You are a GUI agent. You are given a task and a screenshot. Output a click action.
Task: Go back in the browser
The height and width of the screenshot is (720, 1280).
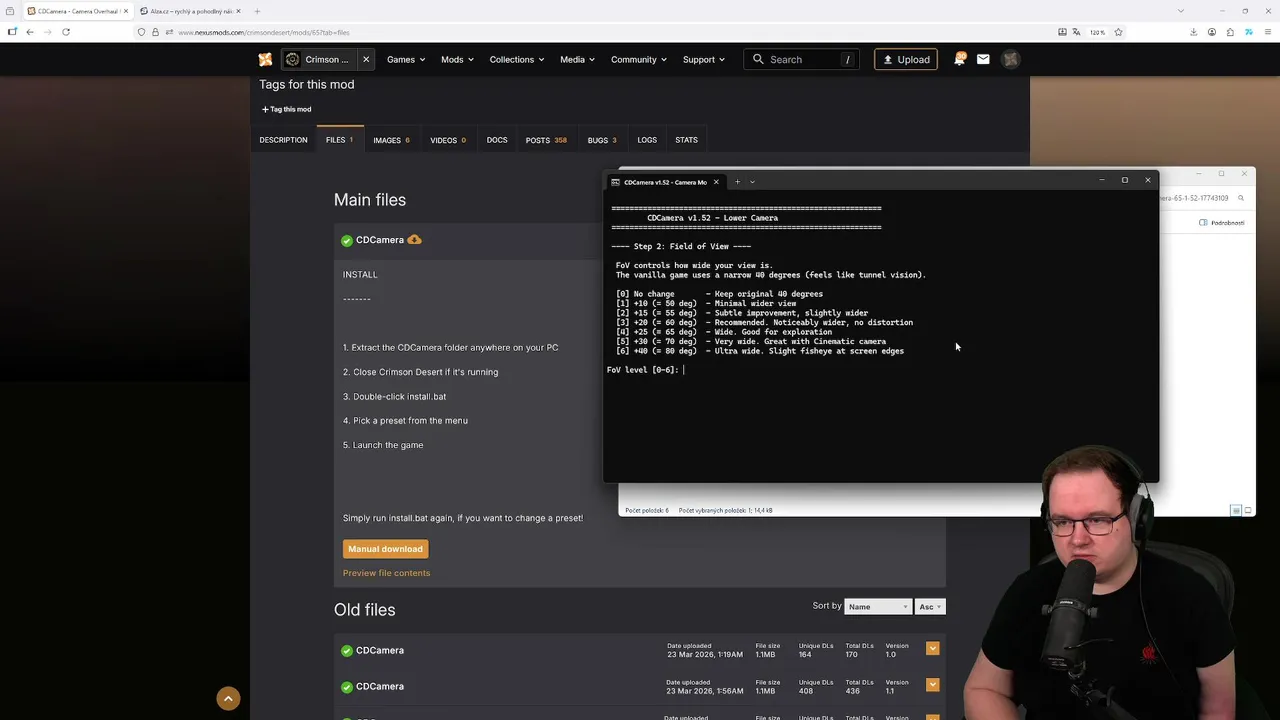[x=30, y=32]
